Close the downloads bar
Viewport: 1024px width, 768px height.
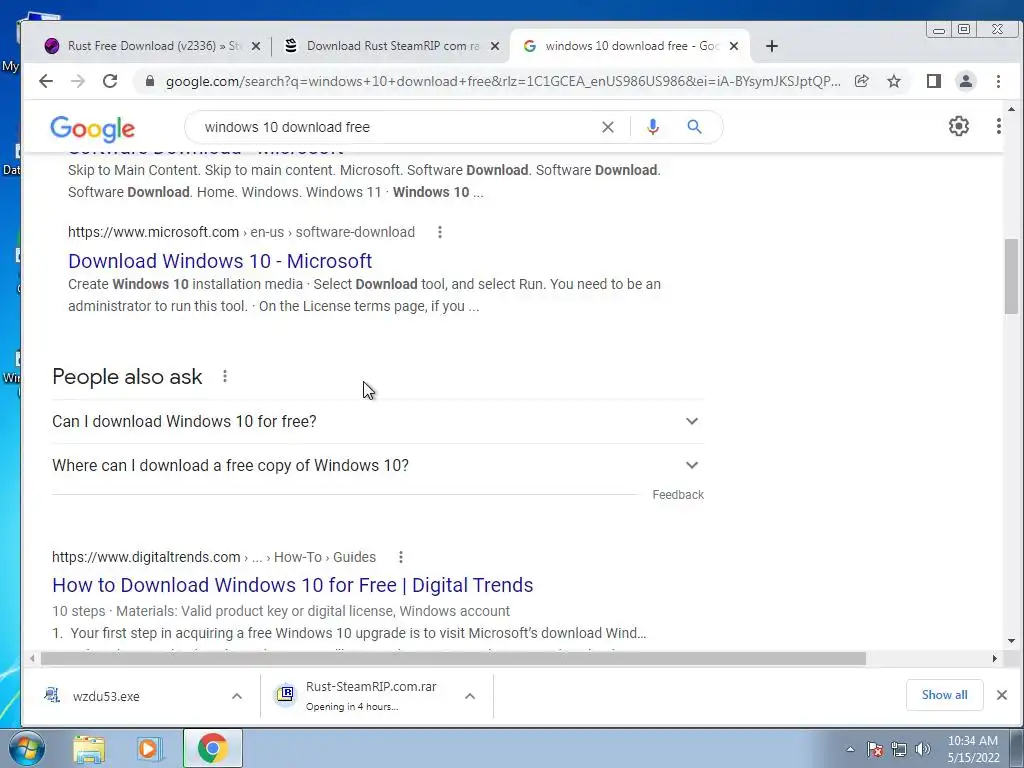tap(1001, 695)
